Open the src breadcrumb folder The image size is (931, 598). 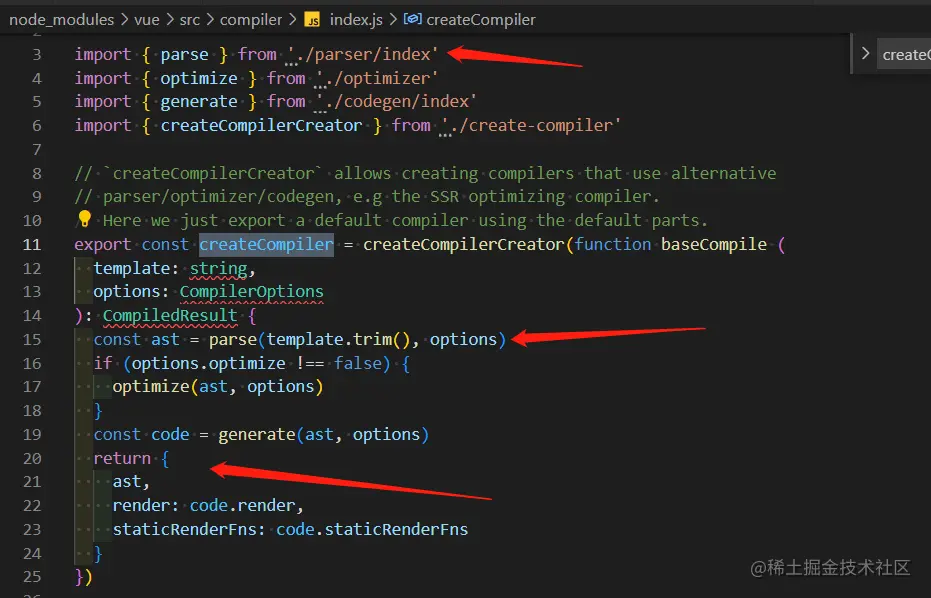(x=189, y=20)
